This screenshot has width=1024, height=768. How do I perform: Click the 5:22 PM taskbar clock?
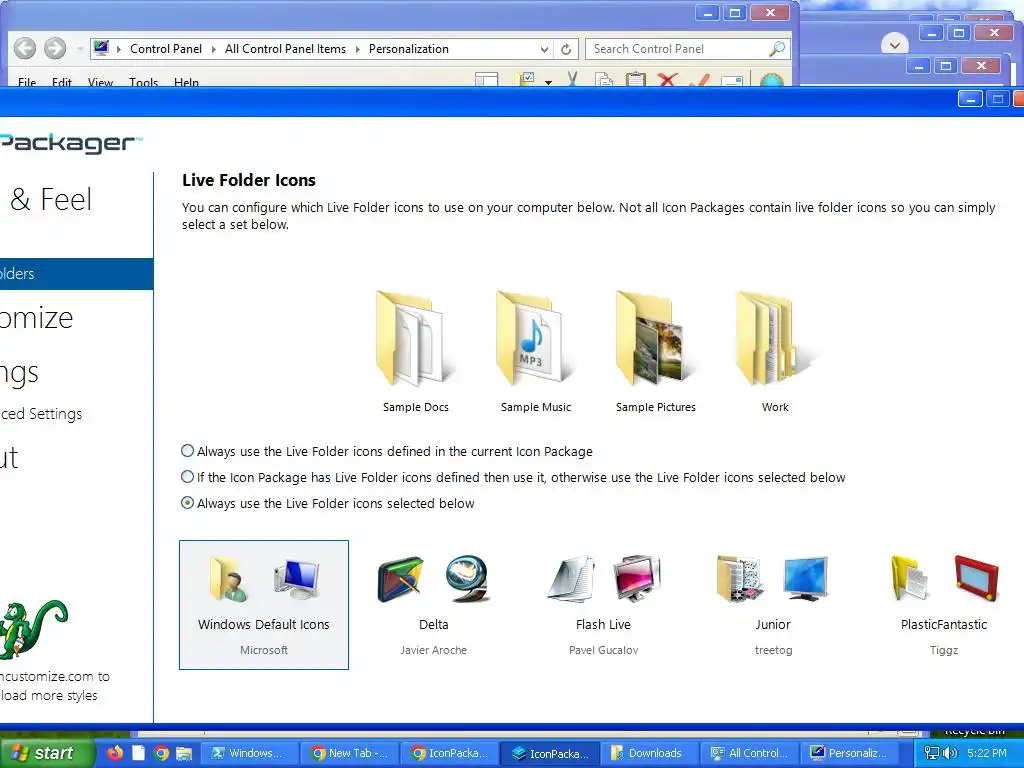coord(987,753)
